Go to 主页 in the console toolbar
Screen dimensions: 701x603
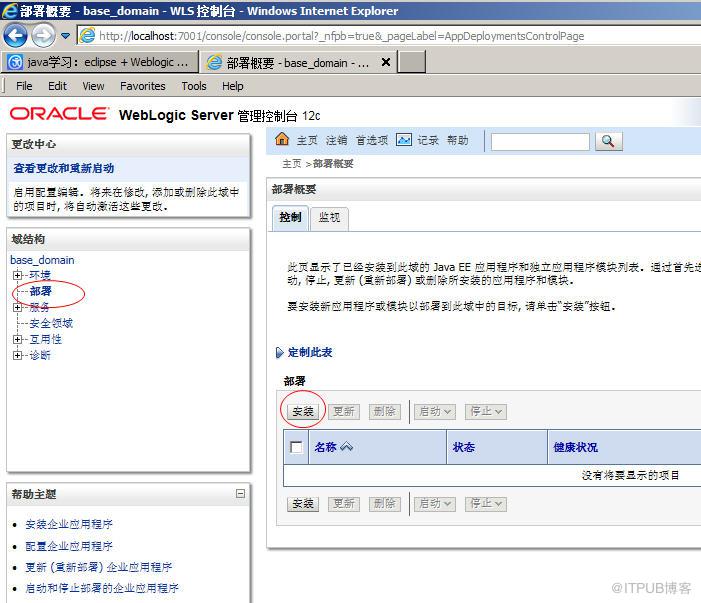pos(307,140)
